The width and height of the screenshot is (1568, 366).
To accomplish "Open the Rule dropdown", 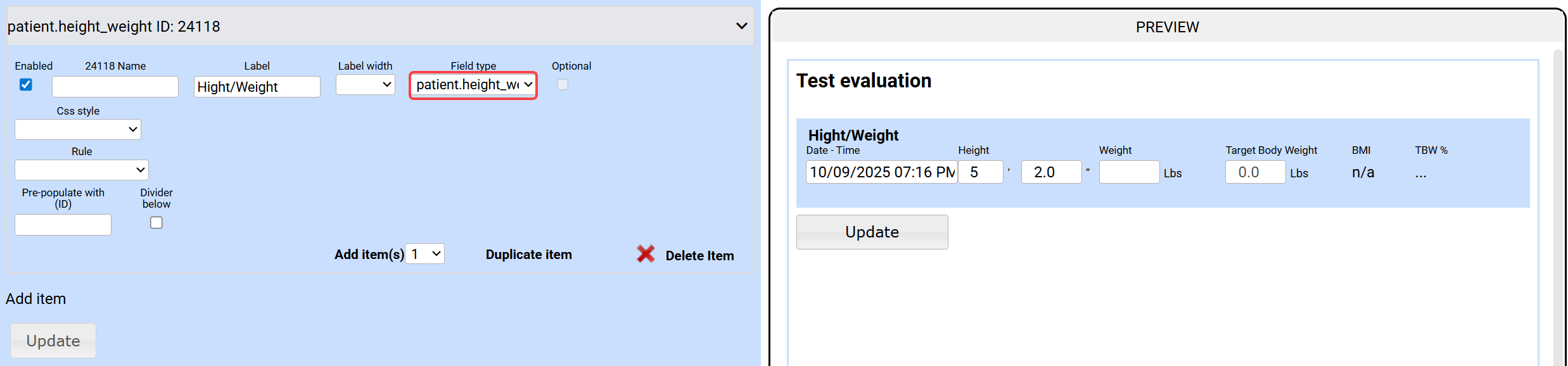I will pyautogui.click(x=82, y=170).
